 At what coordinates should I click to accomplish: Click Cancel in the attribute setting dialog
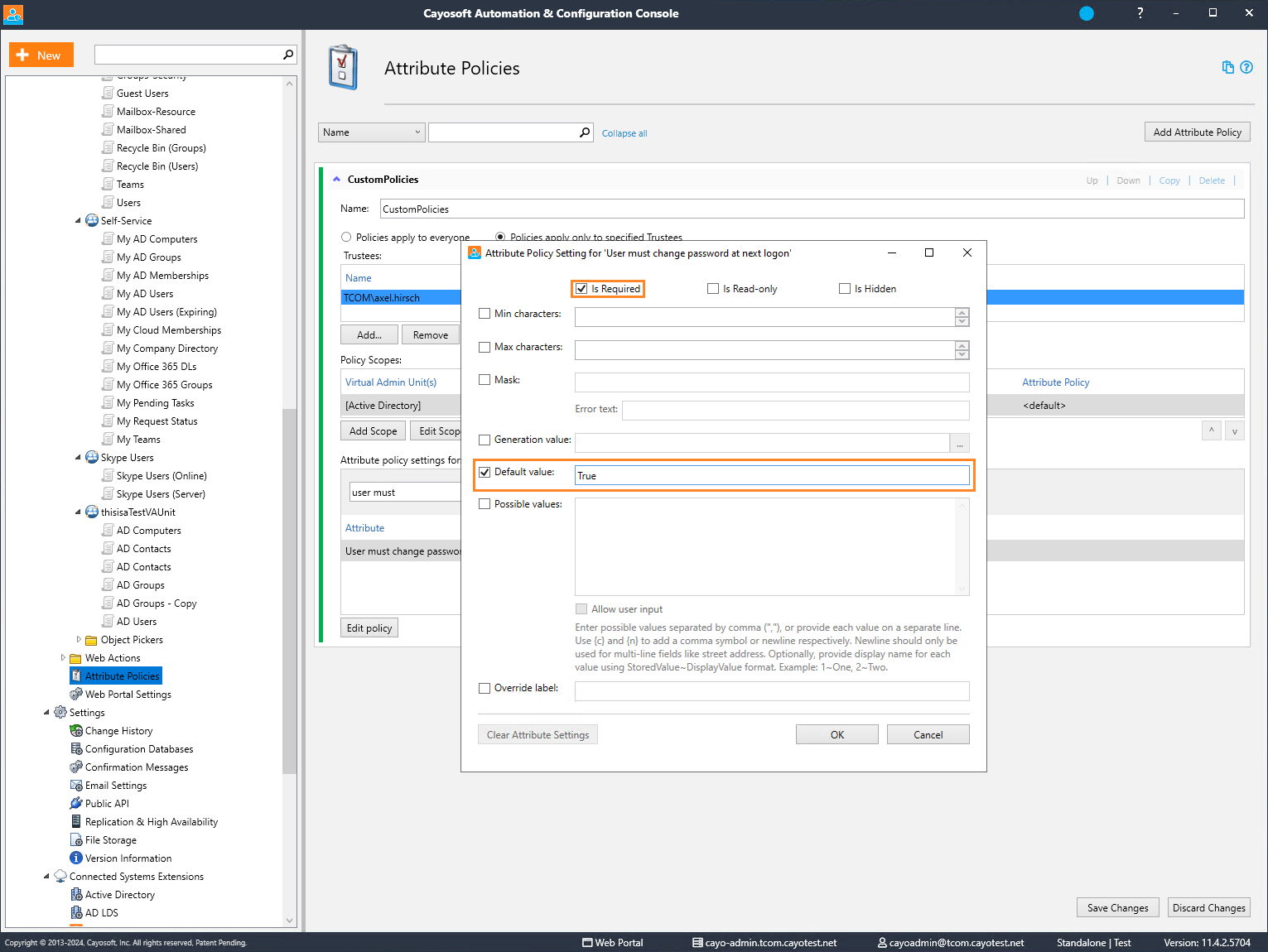pos(928,734)
